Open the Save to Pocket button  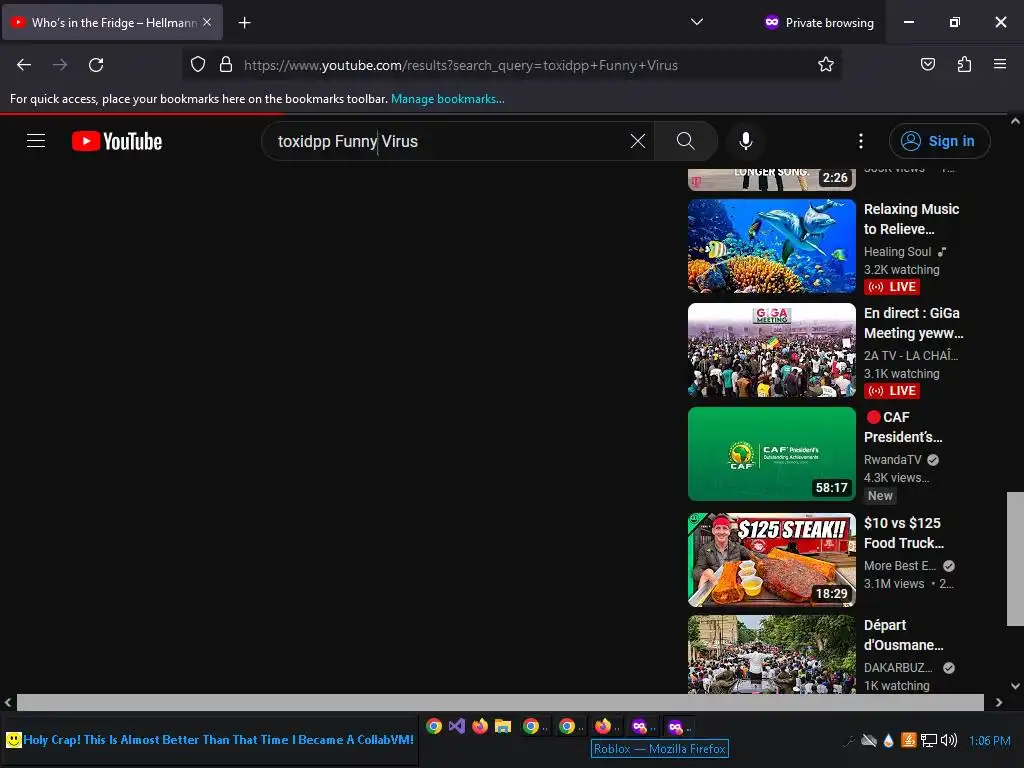pos(927,64)
